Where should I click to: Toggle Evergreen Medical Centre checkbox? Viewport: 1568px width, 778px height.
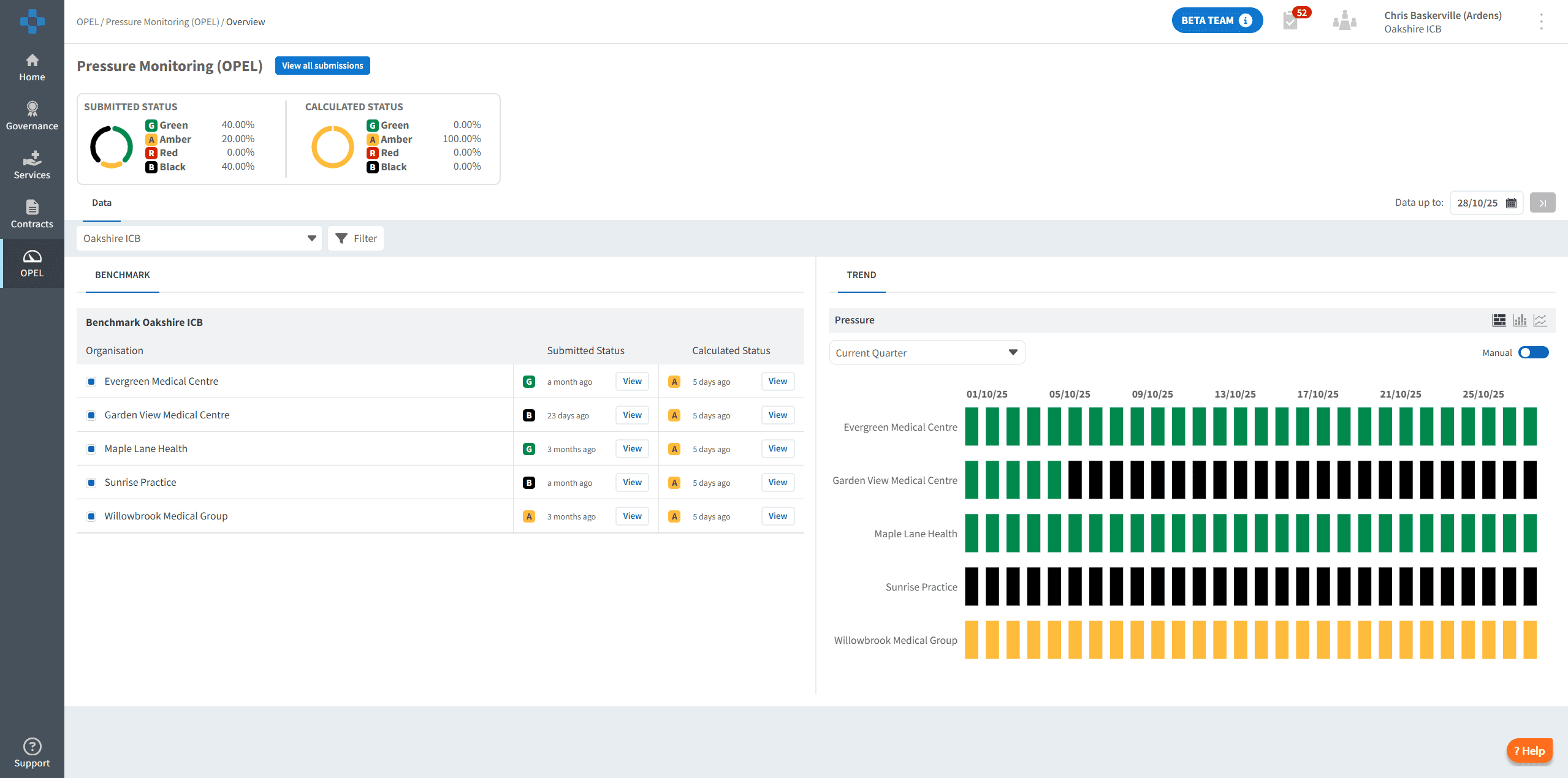(91, 382)
